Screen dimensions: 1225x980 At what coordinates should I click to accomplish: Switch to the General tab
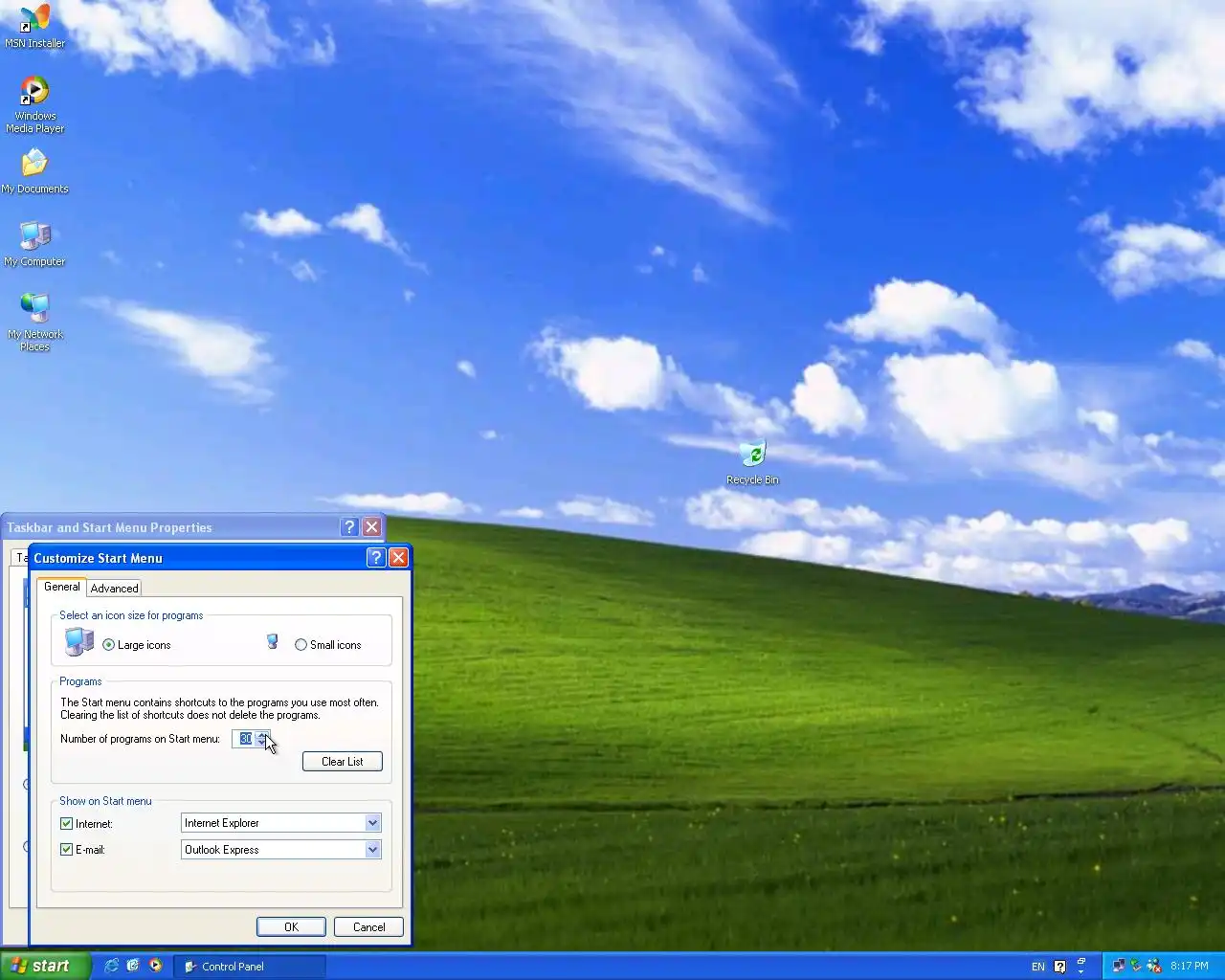point(62,587)
